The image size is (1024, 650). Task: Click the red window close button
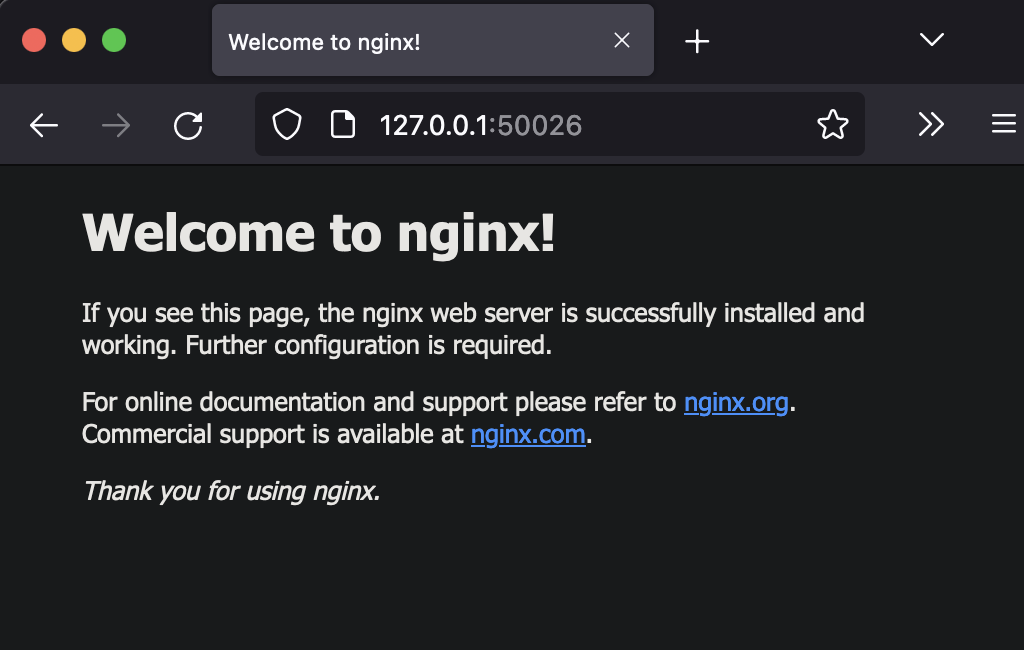34,40
